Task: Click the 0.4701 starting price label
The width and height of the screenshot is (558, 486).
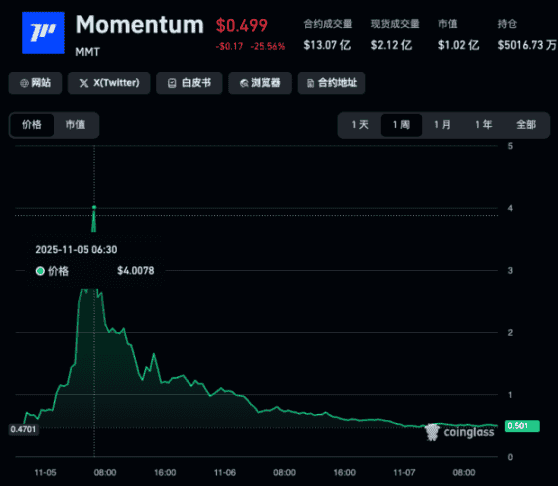Action: pos(23,429)
